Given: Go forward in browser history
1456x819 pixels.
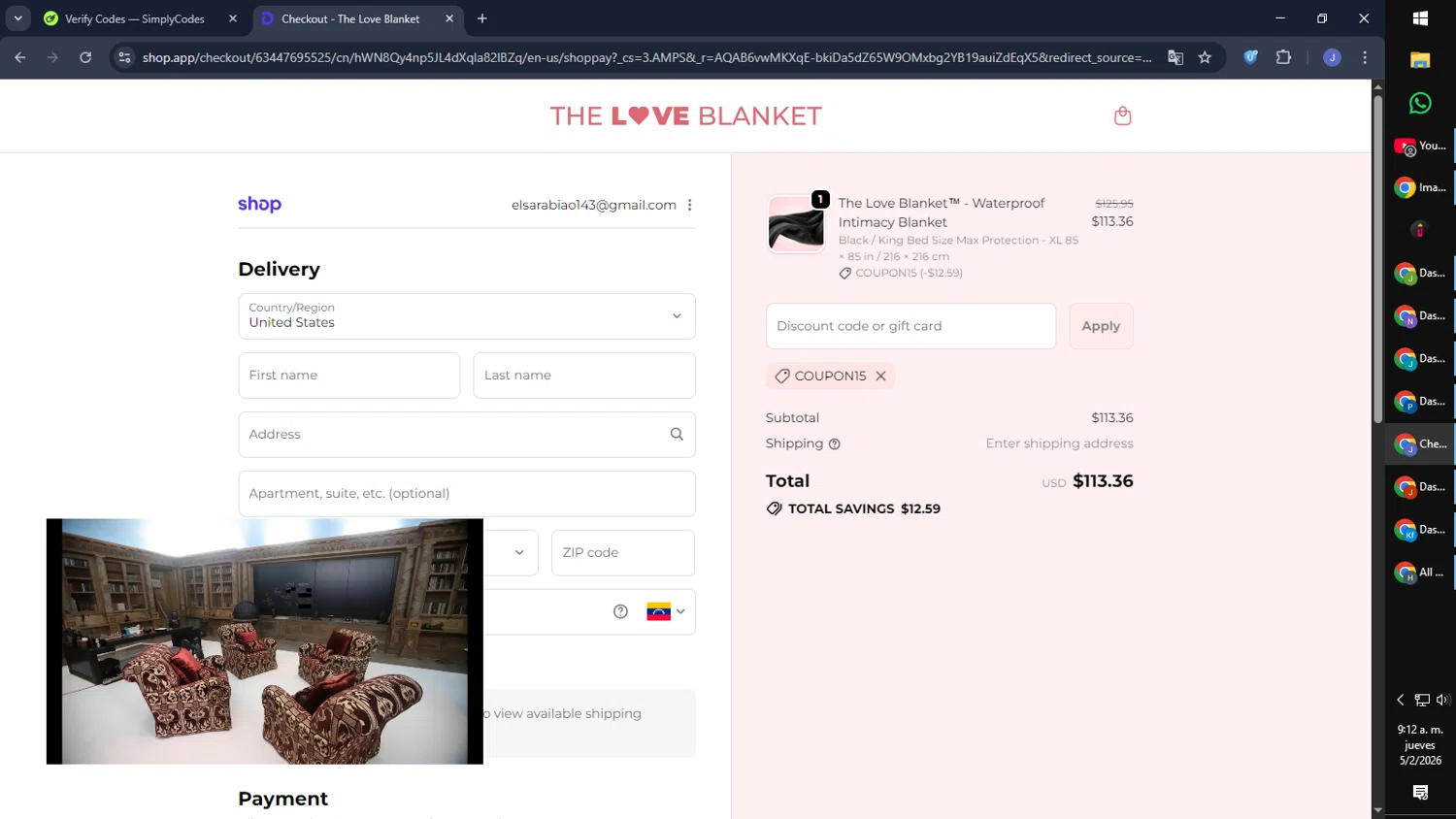Looking at the screenshot, I should 52,57.
